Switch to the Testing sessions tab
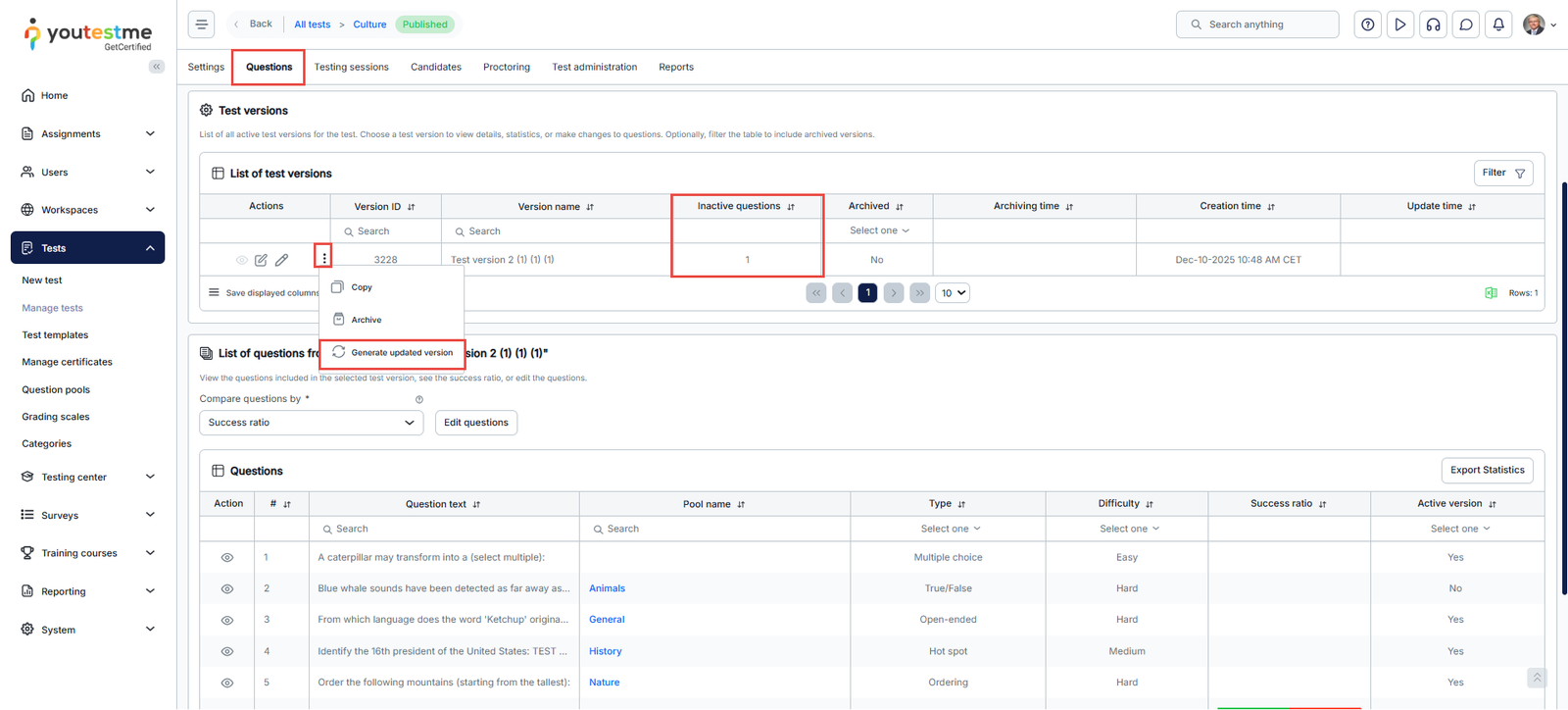This screenshot has height=710, width=1568. pyautogui.click(x=351, y=68)
